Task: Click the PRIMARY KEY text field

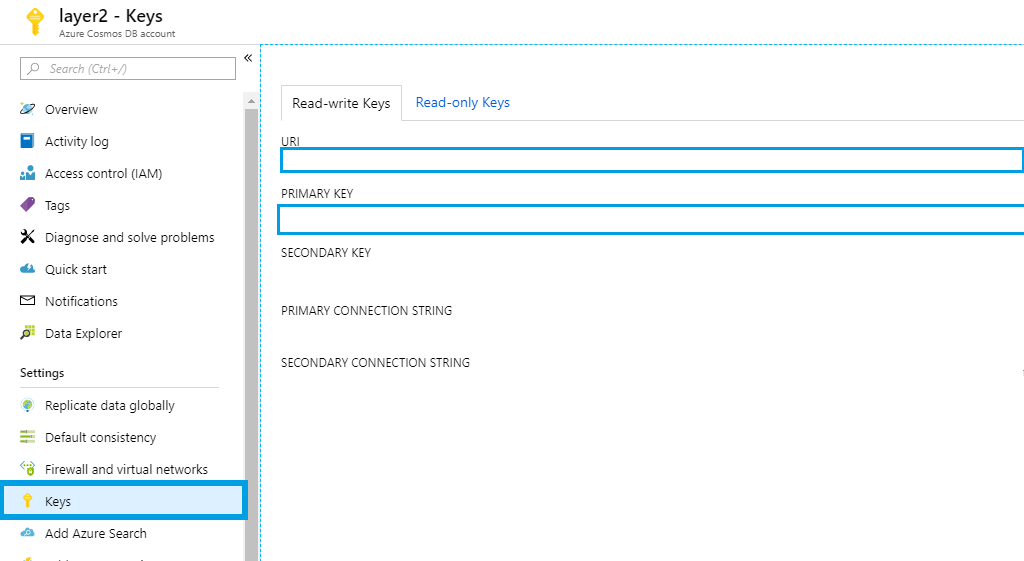Action: [x=651, y=219]
